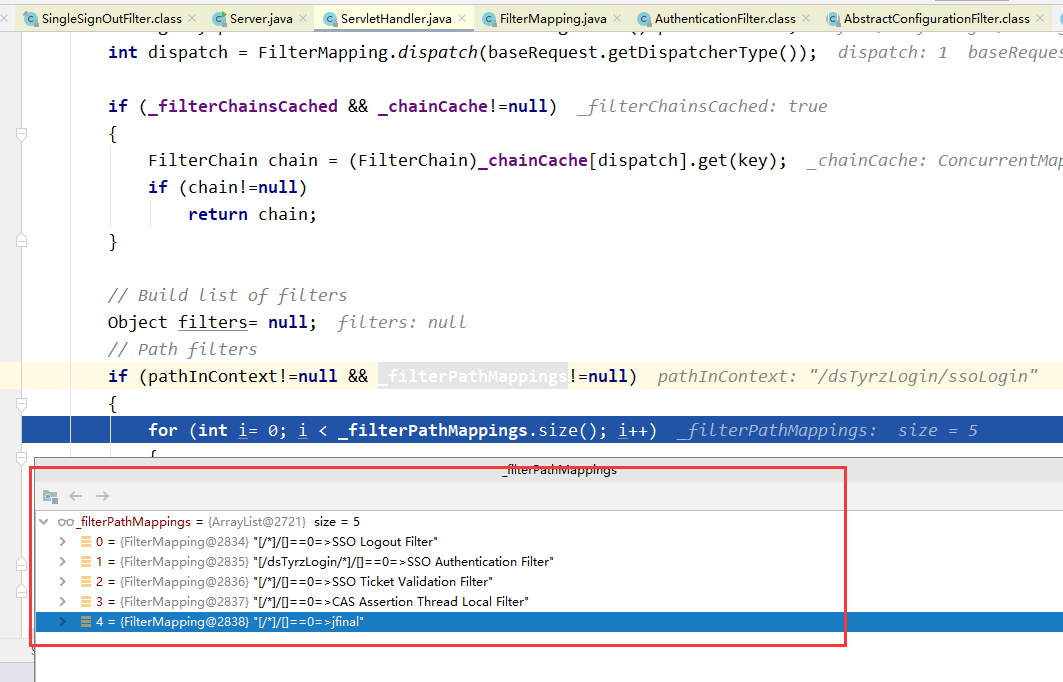Screen dimensions: 1063x682
Task: Click the '// Path filters' comment
Action: (182, 349)
